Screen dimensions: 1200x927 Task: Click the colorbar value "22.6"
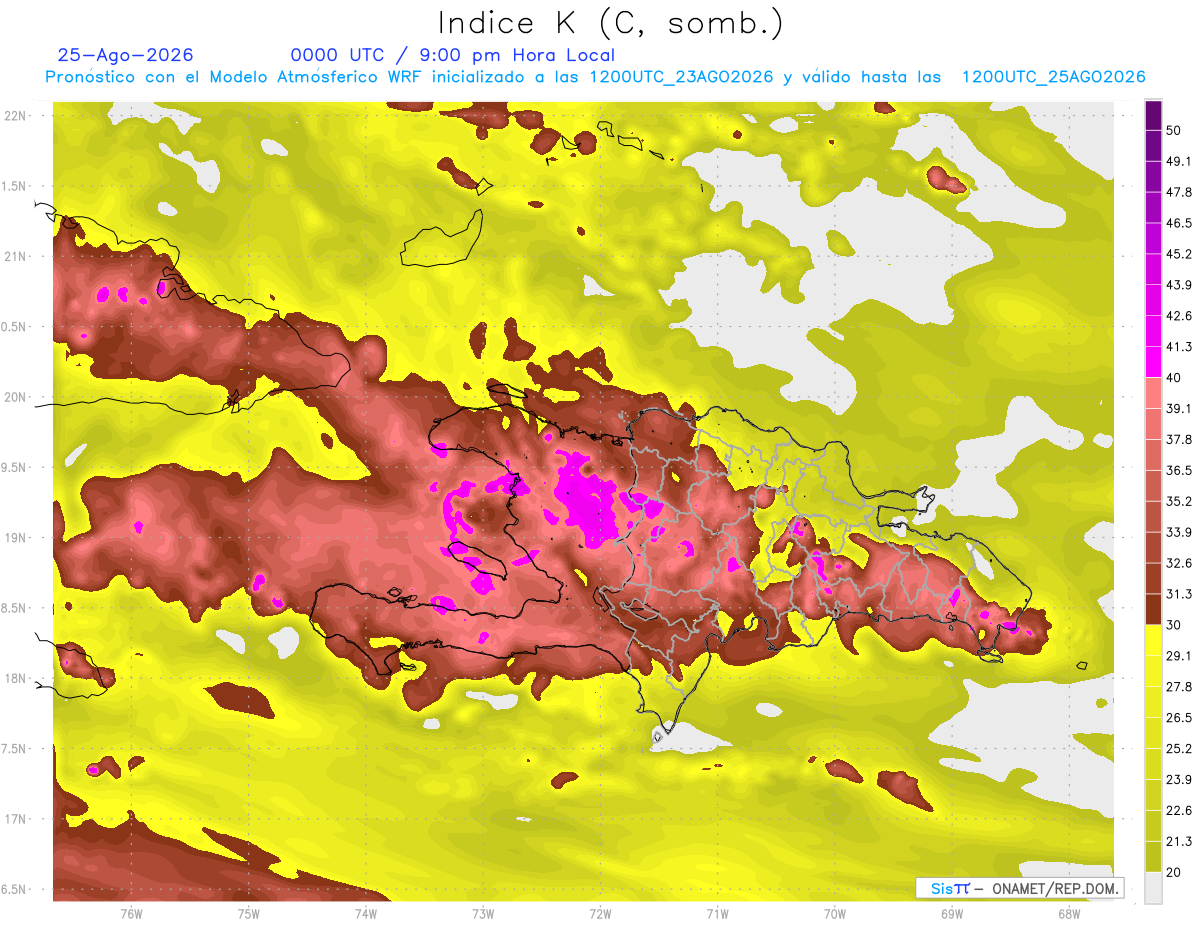tap(1179, 812)
